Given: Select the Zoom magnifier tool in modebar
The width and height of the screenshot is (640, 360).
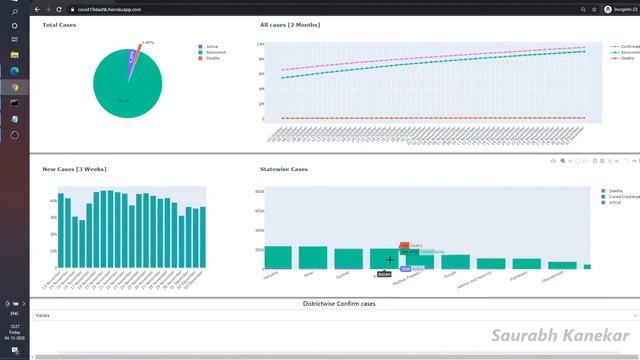Looking at the screenshot, I should pos(563,161).
